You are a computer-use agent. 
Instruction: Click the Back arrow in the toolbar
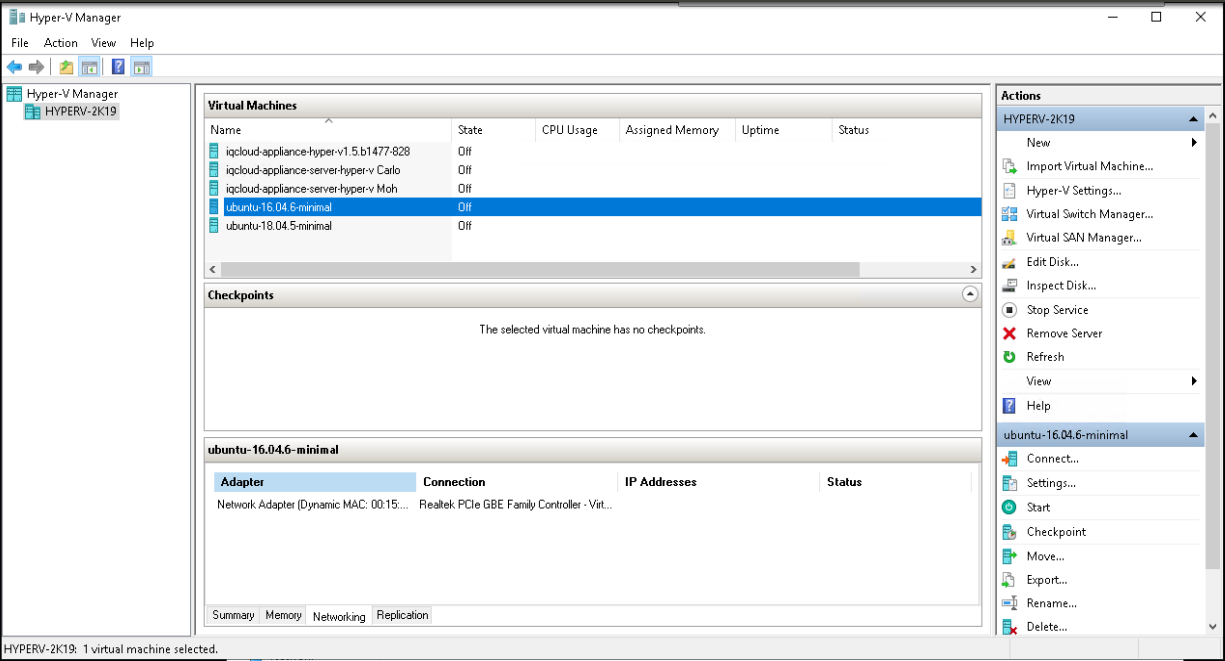14,67
